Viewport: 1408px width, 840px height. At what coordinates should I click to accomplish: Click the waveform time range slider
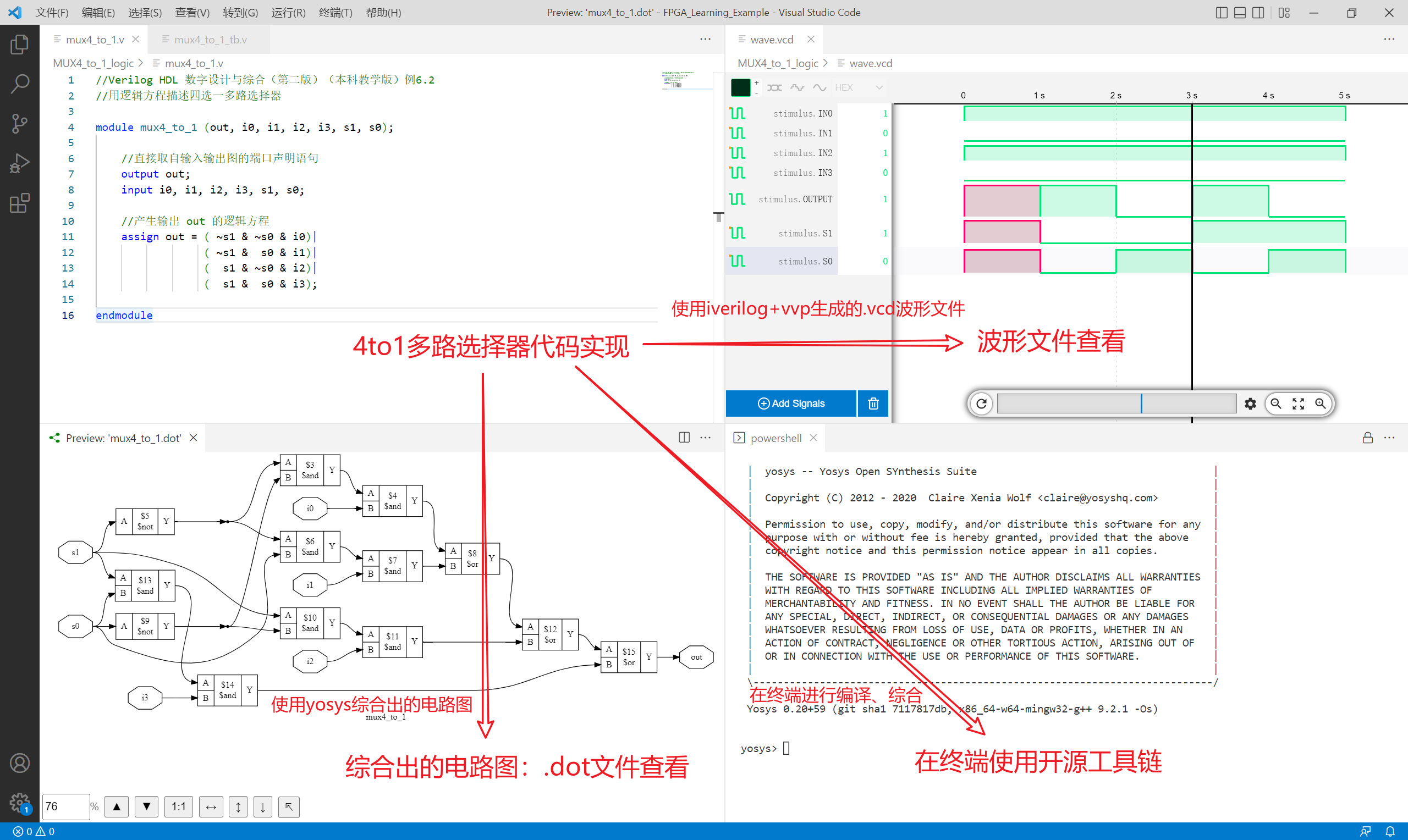click(1116, 404)
